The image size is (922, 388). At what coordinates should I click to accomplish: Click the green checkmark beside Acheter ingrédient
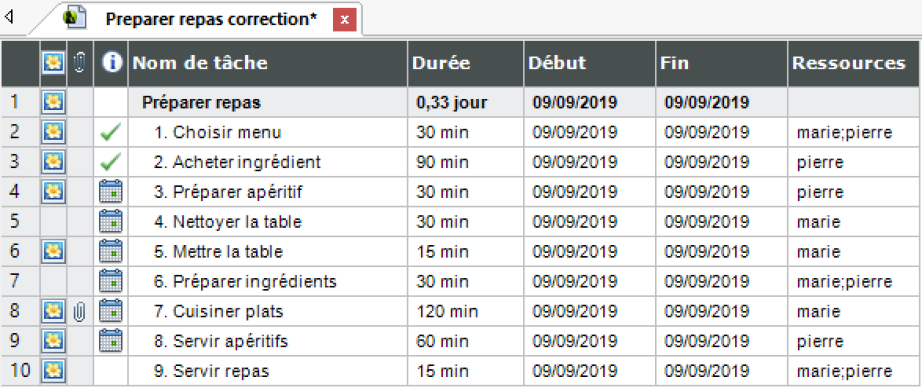pos(111,162)
